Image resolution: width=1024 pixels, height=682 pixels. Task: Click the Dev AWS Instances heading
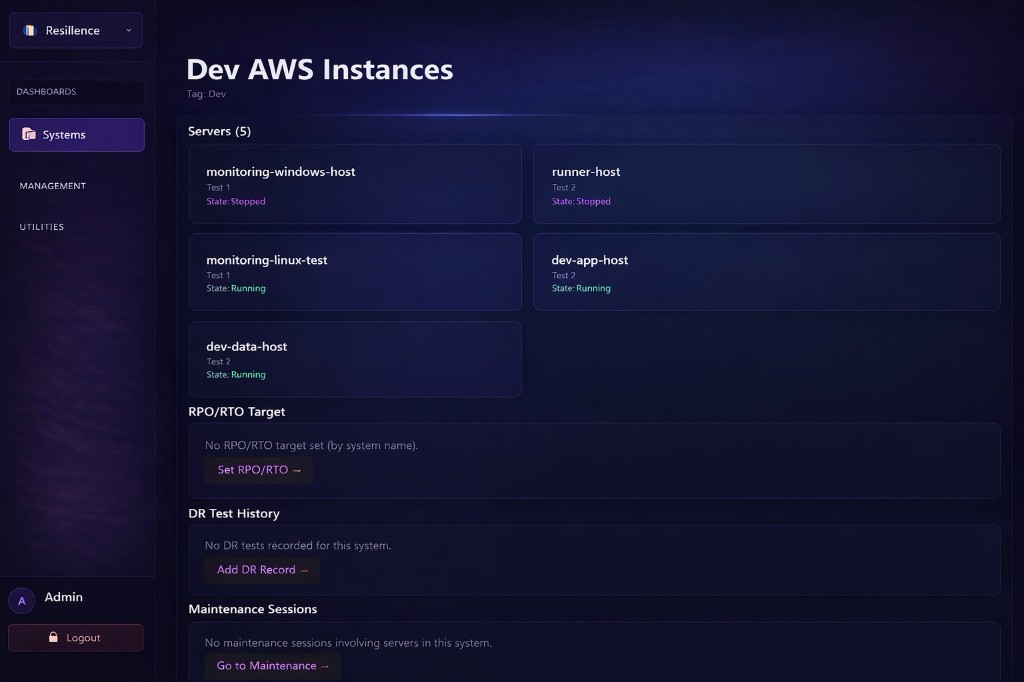click(320, 69)
